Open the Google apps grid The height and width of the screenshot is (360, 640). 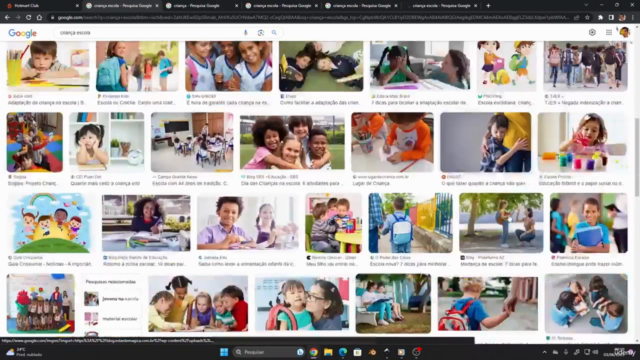click(x=609, y=33)
